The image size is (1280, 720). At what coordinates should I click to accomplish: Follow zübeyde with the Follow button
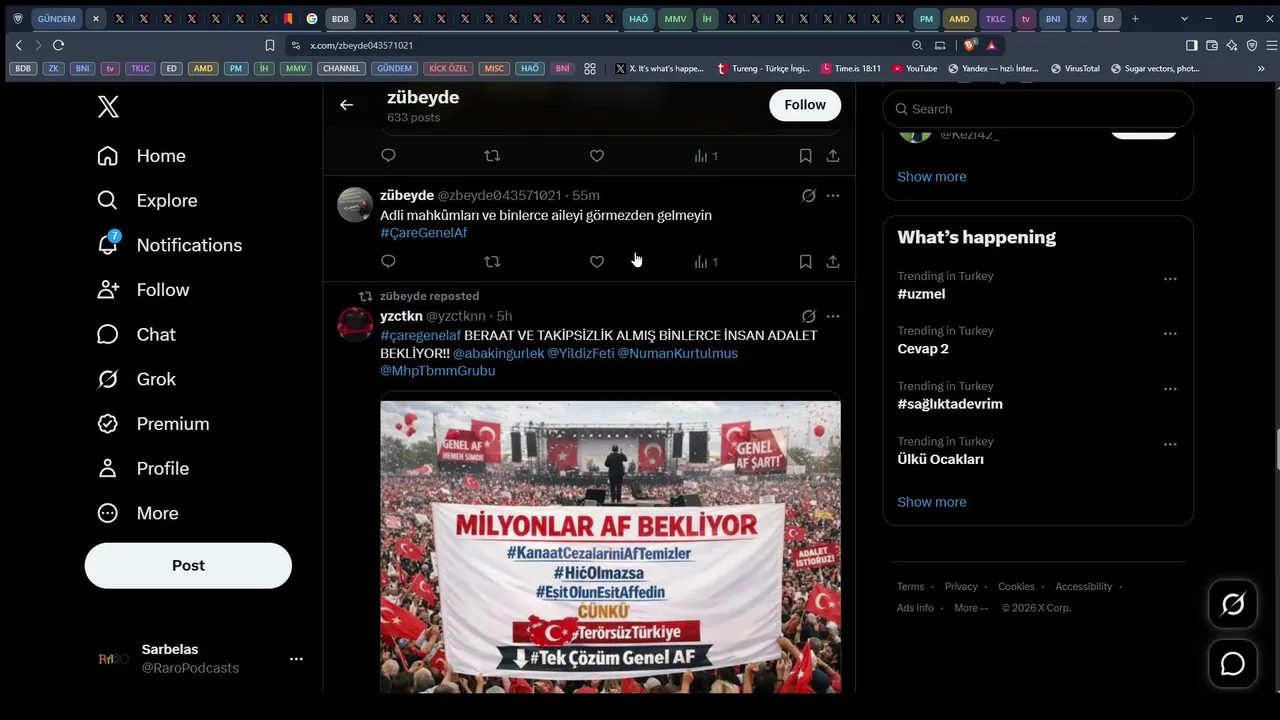[x=805, y=105]
